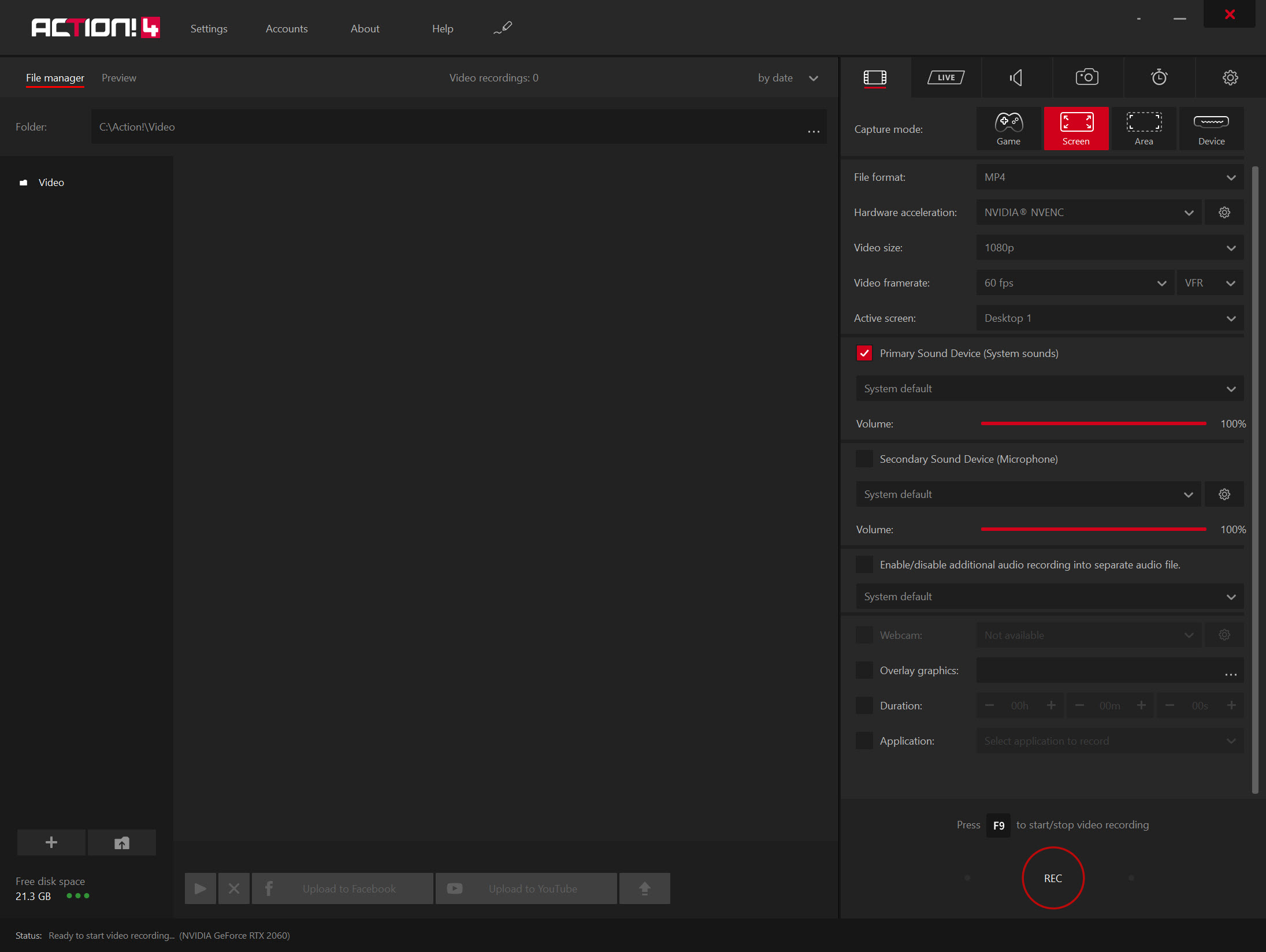Open the audio recording speaker tab
Image resolution: width=1266 pixels, height=952 pixels.
(x=1016, y=77)
